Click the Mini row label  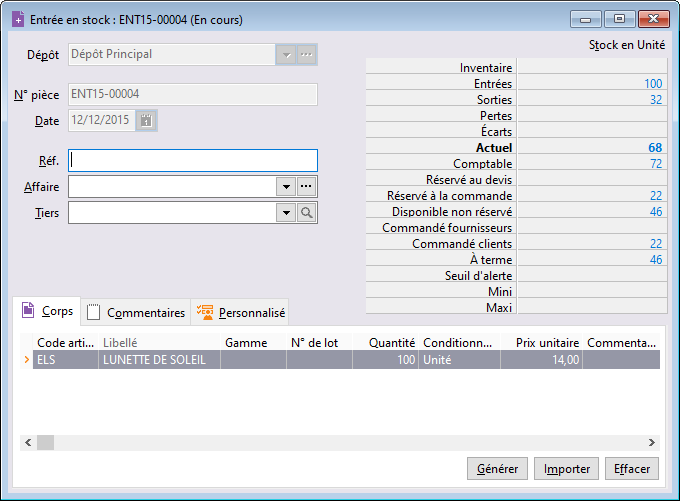pos(500,291)
